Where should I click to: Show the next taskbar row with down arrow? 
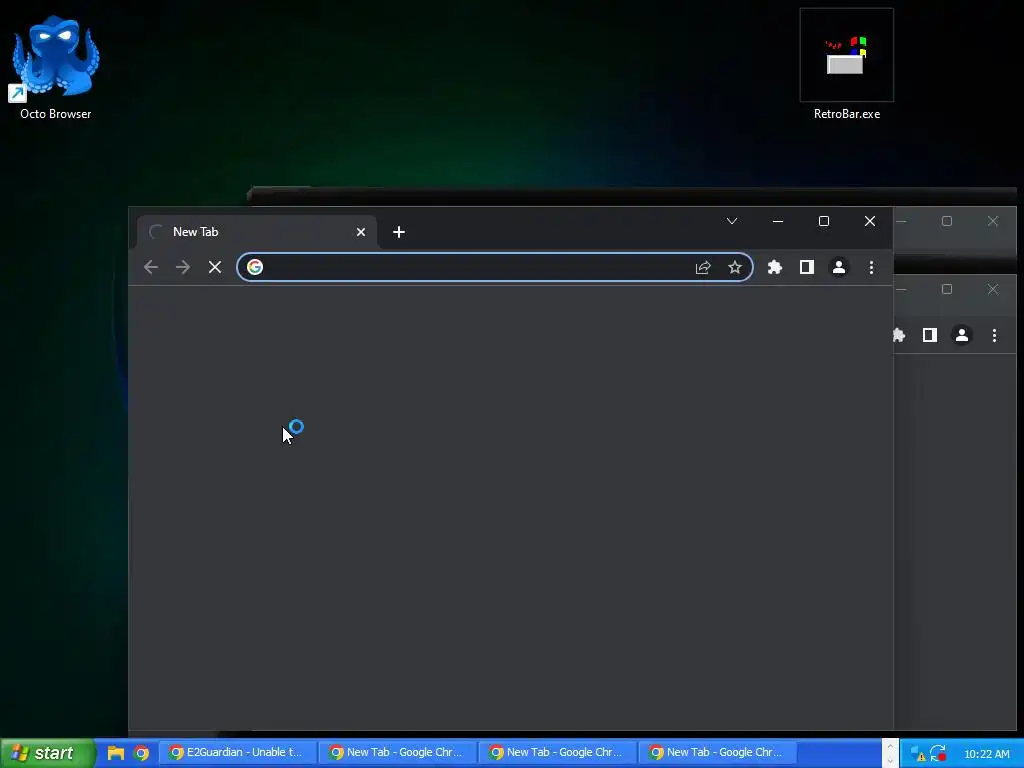tap(890, 760)
